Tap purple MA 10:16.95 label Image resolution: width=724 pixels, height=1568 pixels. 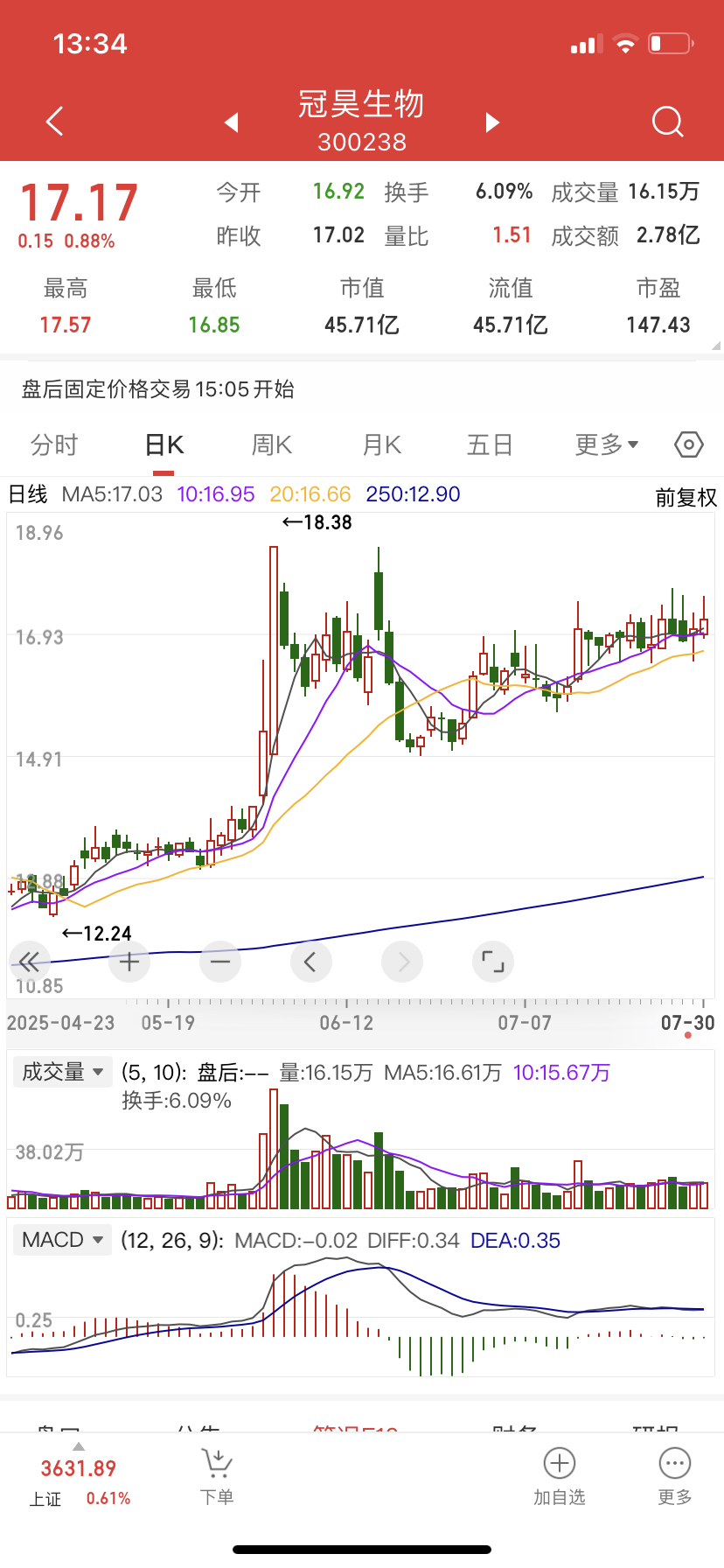pos(216,494)
